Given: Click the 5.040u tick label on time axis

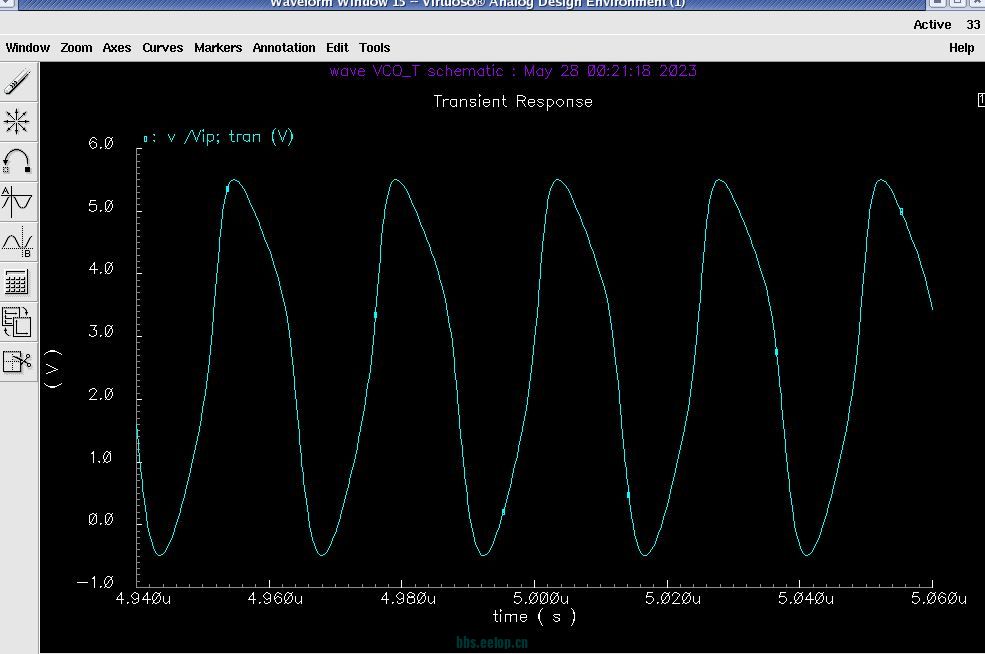Looking at the screenshot, I should (806, 598).
